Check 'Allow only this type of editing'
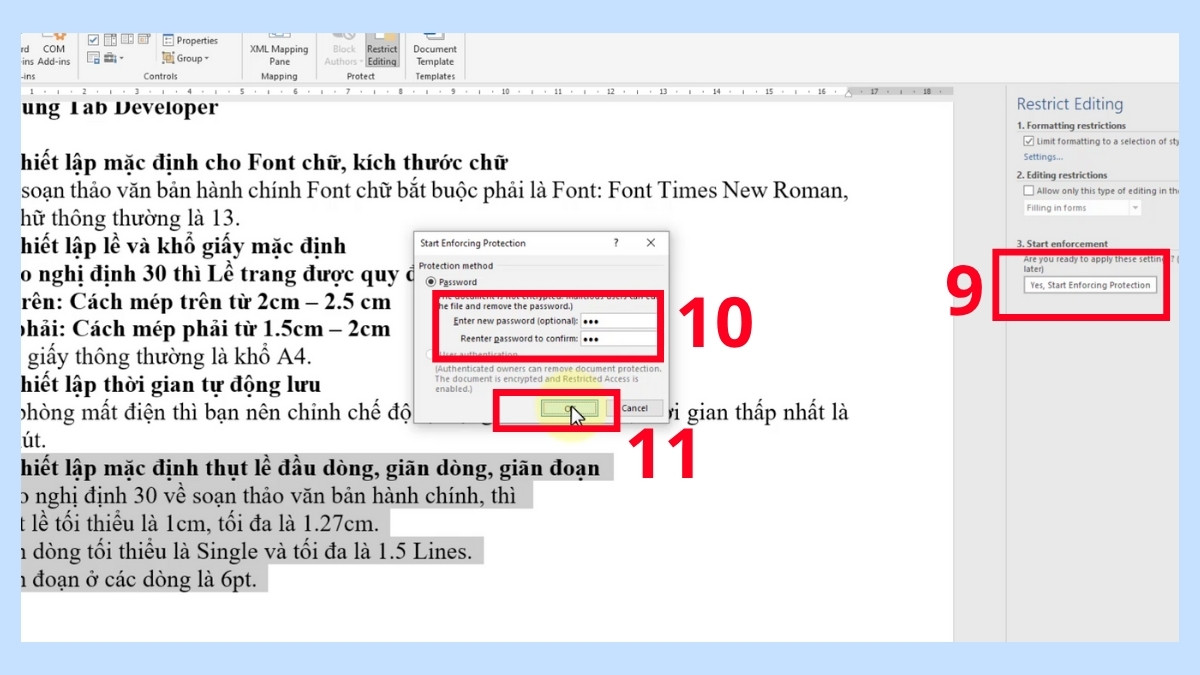 [x=1030, y=190]
